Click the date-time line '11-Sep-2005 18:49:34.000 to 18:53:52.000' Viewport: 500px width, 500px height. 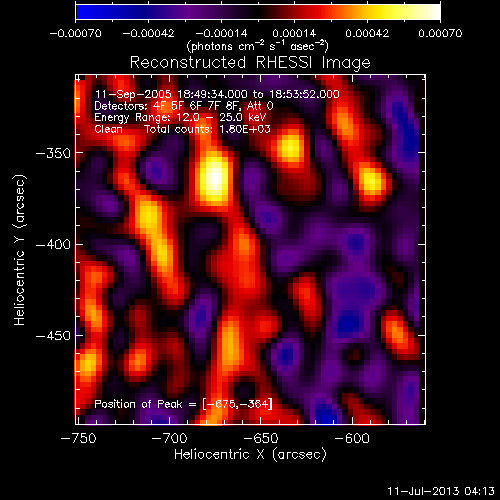[217, 94]
